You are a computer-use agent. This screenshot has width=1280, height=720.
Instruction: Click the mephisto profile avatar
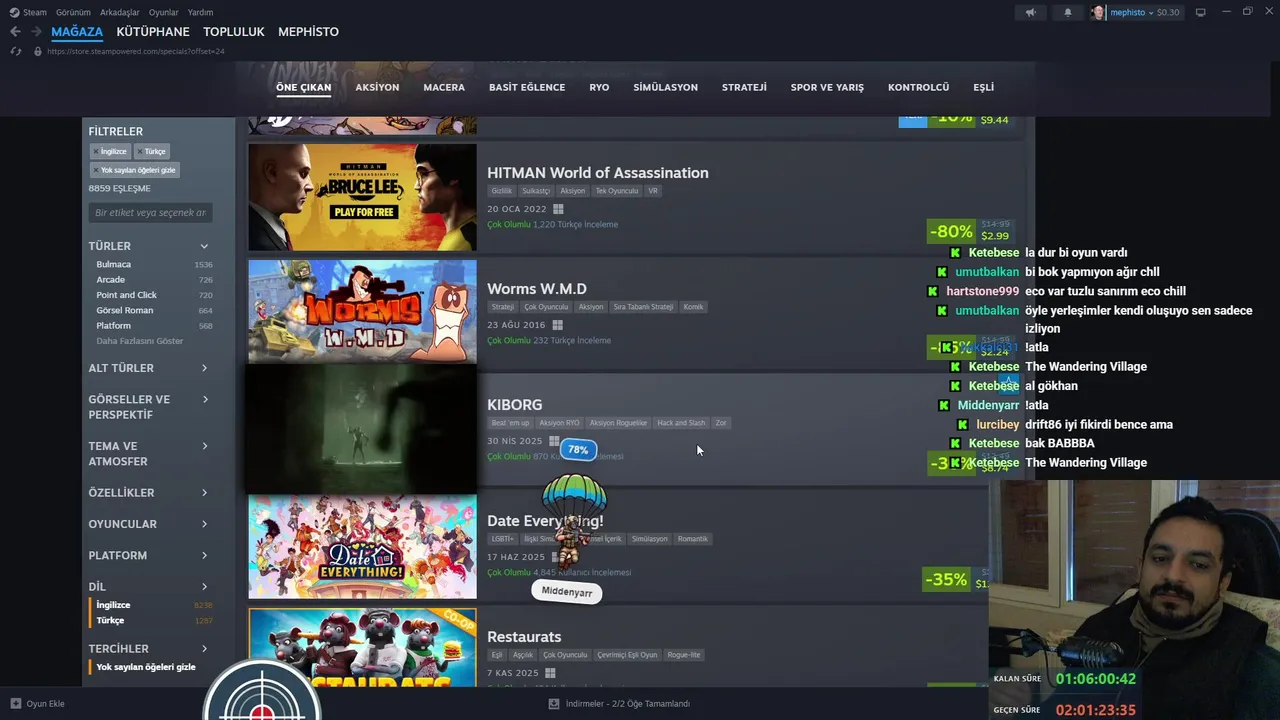(1098, 12)
